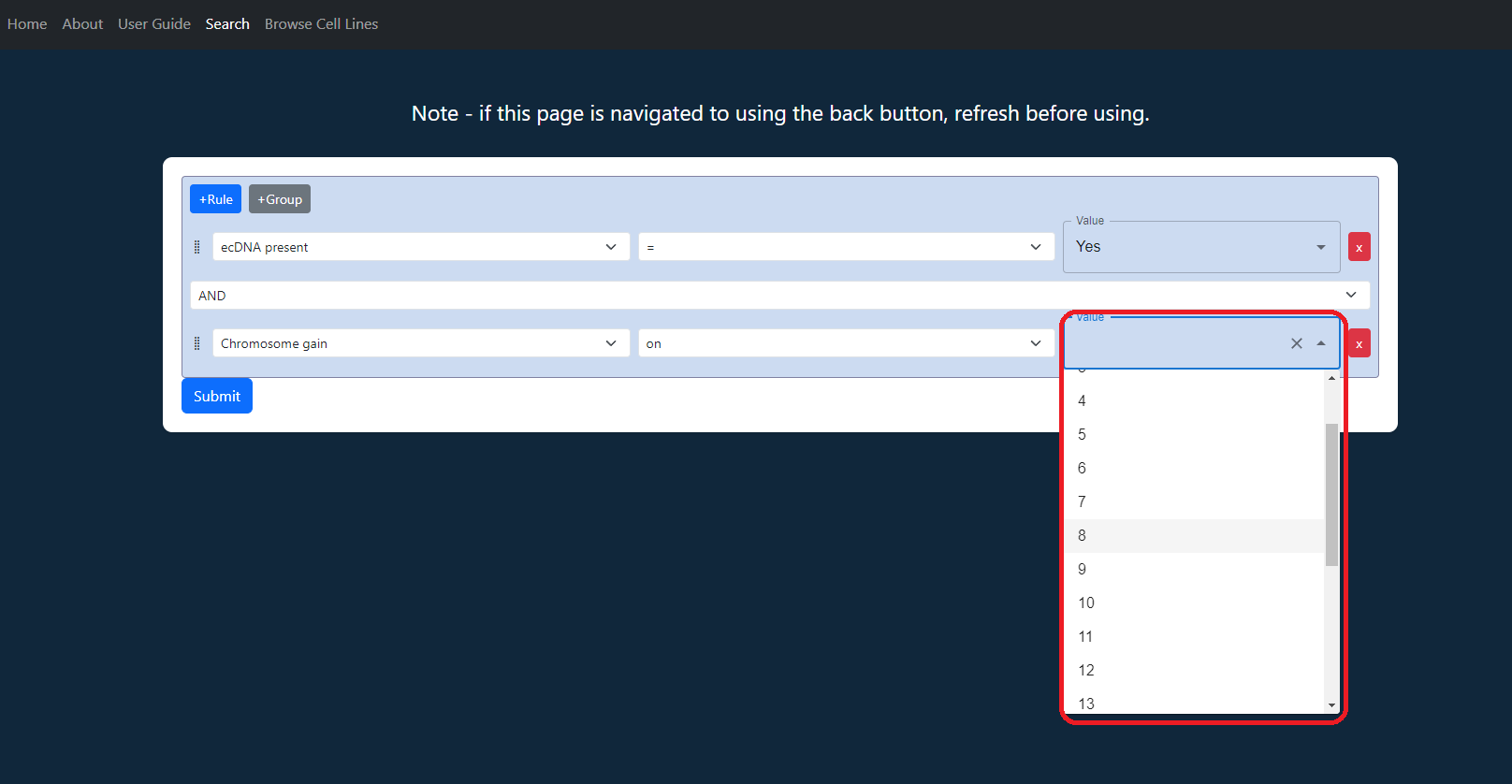This screenshot has width=1512, height=784.
Task: Grab the ecDNA present rule drag handle
Action: (x=196, y=247)
